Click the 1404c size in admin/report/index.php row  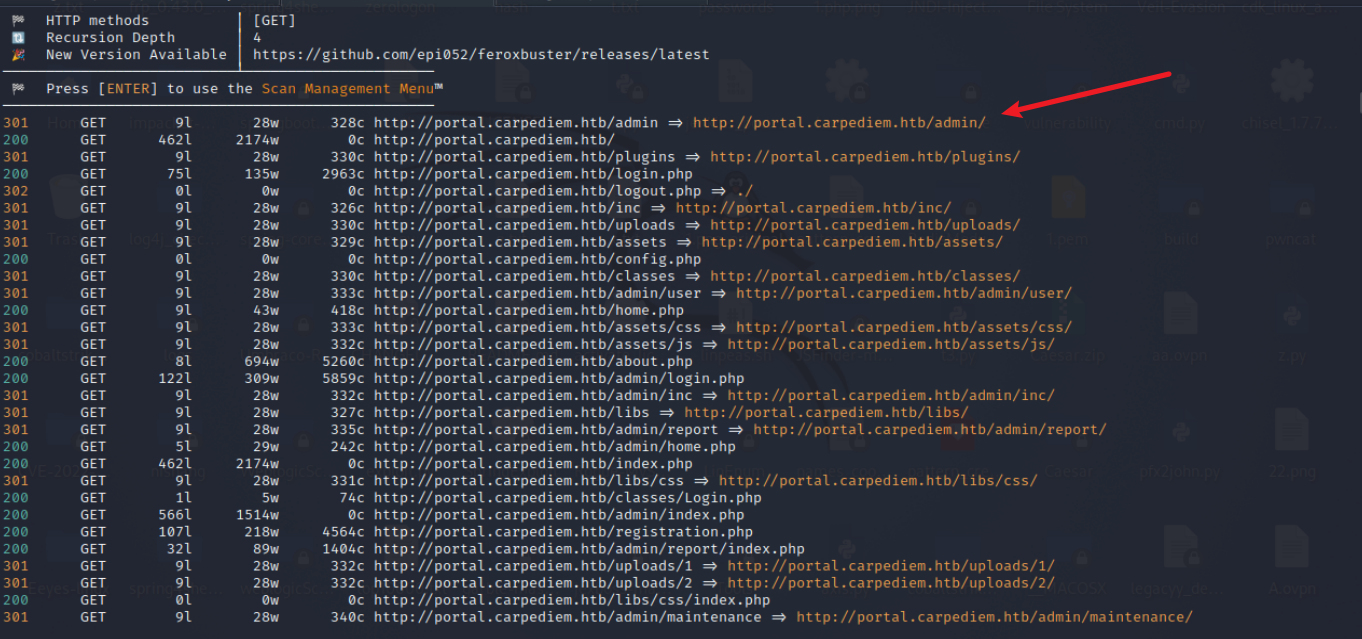tap(343, 547)
